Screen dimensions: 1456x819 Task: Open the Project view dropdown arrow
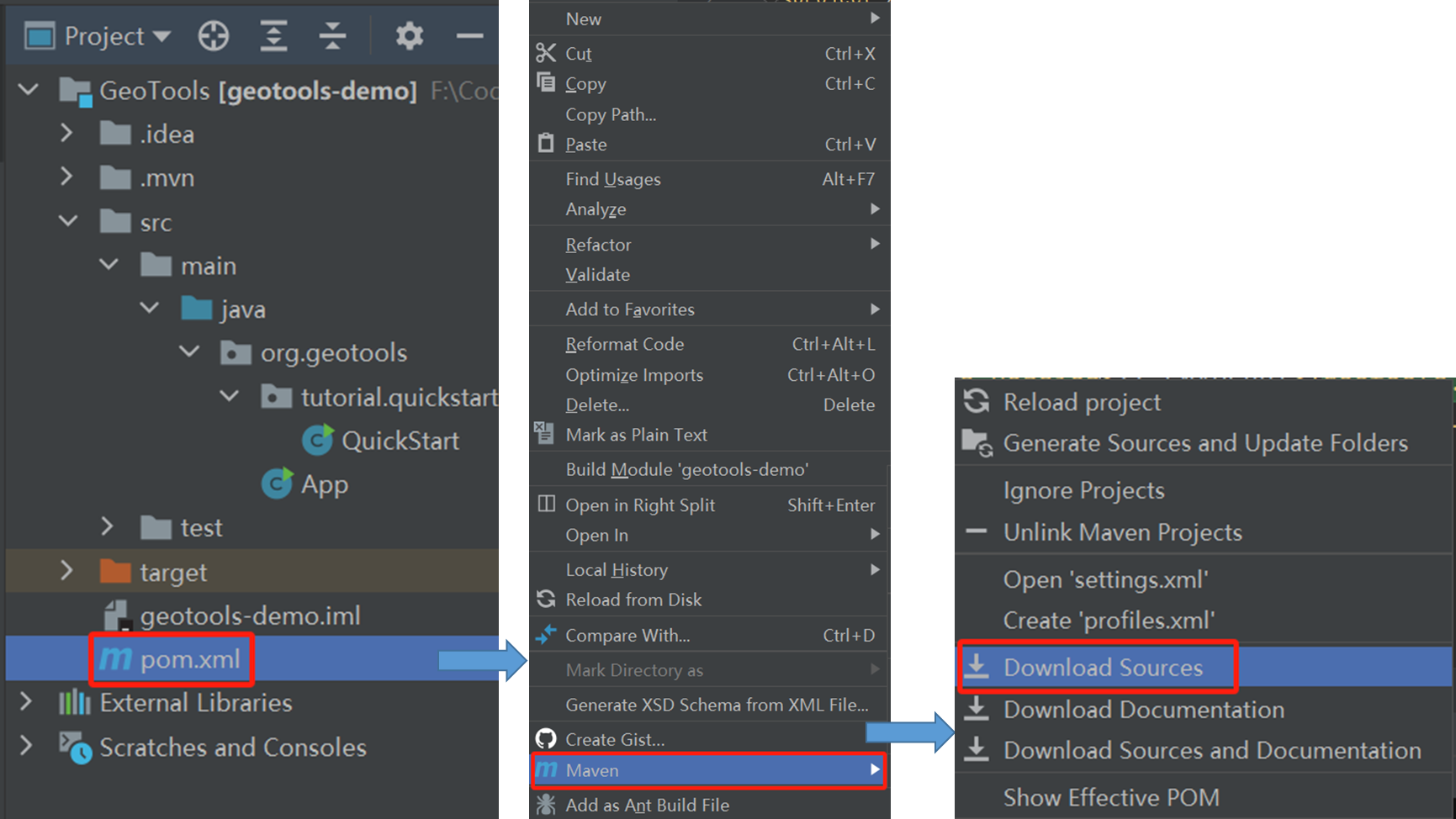pyautogui.click(x=162, y=36)
